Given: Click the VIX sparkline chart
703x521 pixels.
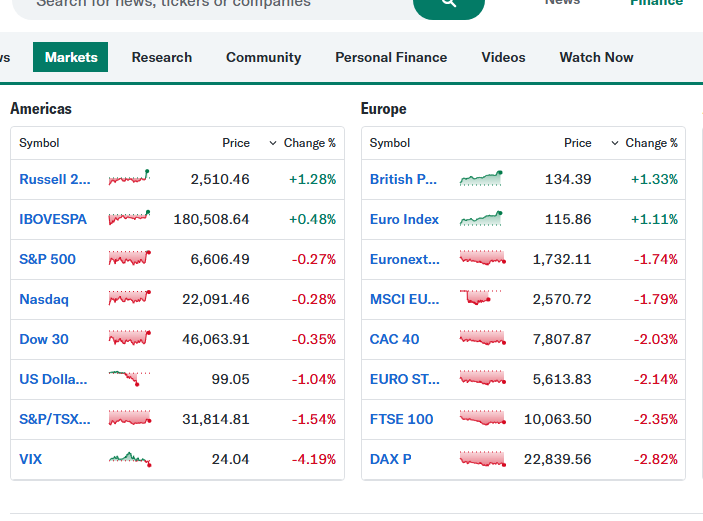Looking at the screenshot, I should (x=130, y=459).
